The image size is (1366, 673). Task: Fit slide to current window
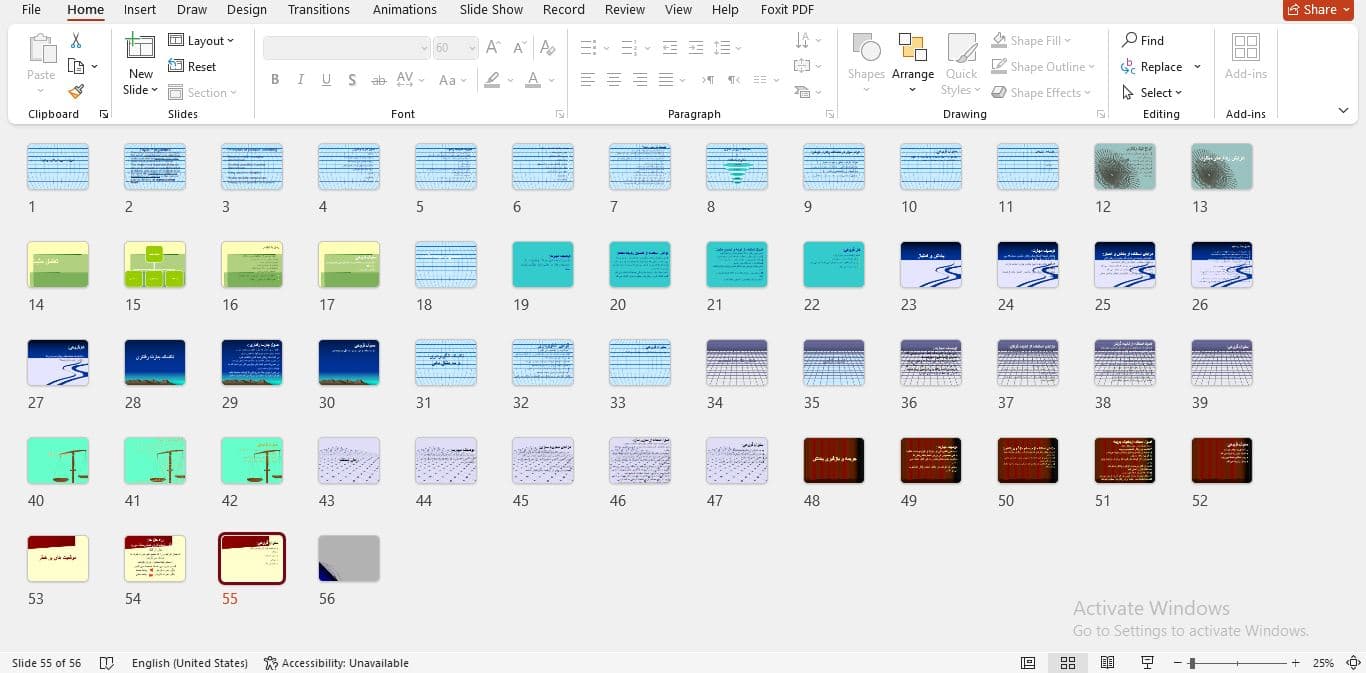pyautogui.click(x=1353, y=663)
